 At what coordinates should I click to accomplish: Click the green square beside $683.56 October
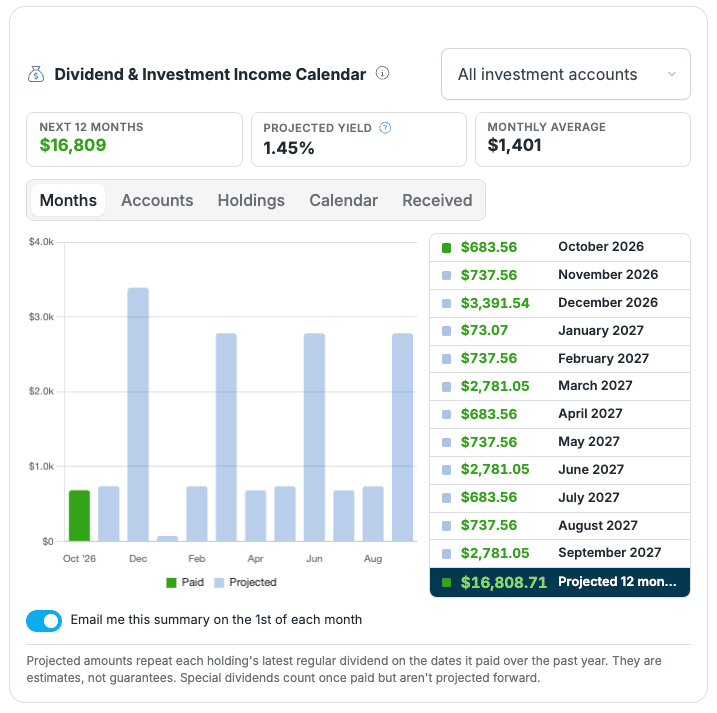point(446,248)
